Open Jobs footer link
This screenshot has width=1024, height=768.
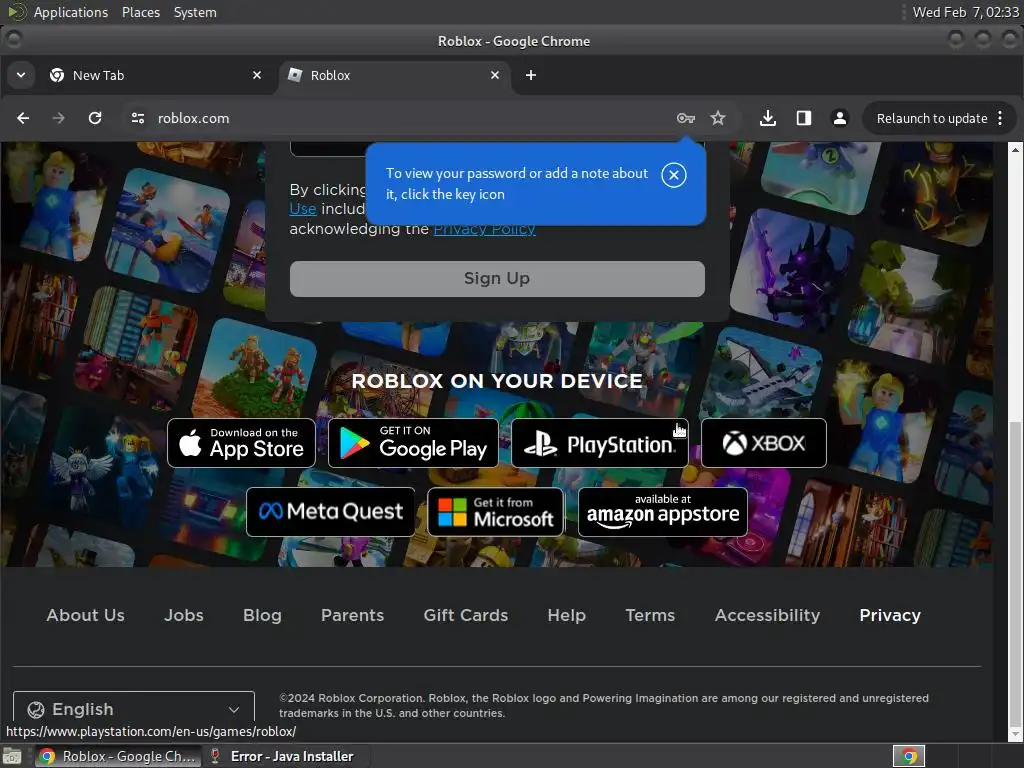(184, 615)
